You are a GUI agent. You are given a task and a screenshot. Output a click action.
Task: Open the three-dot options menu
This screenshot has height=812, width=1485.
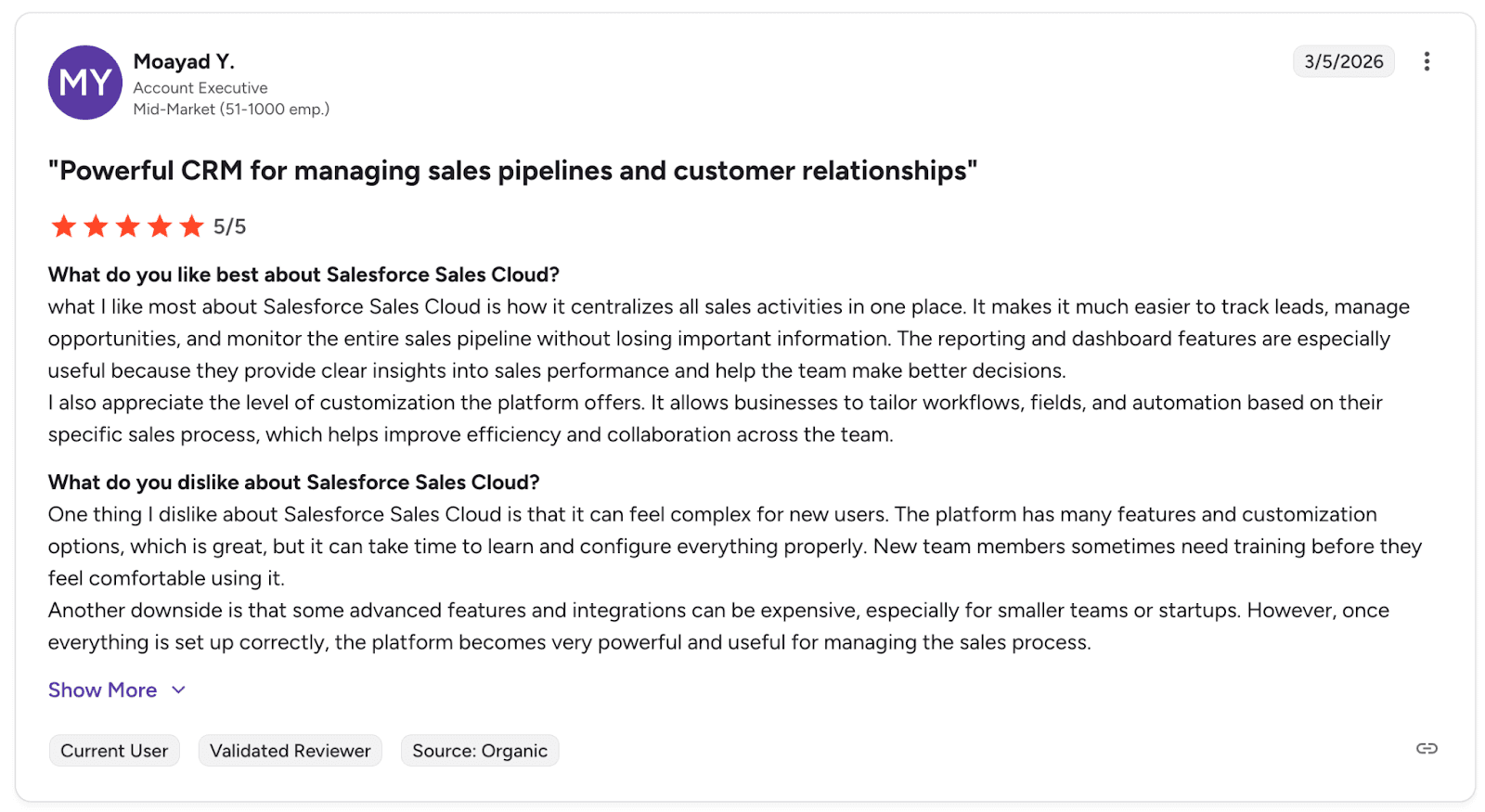coord(1427,61)
